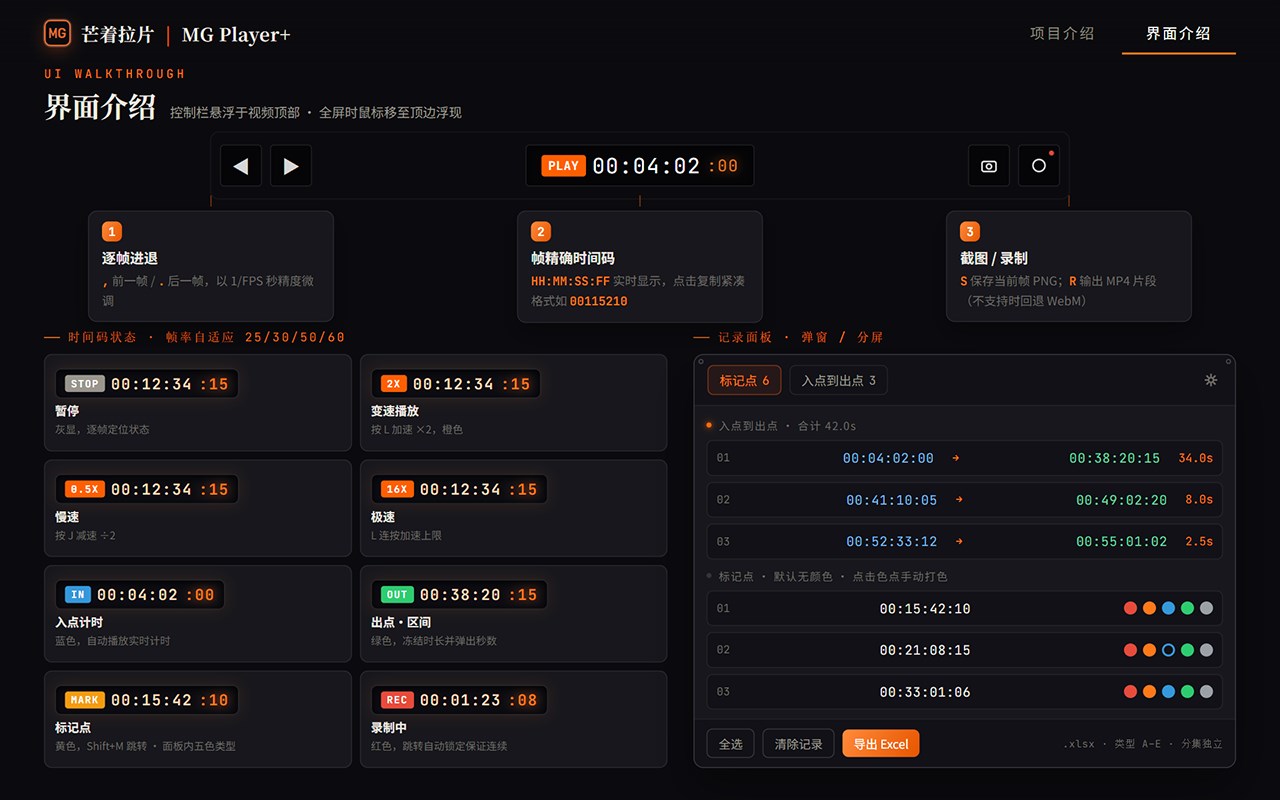Screen dimensions: 1280x800
Task: Pick orange color for marker 00:21:08:15
Action: coord(1150,650)
